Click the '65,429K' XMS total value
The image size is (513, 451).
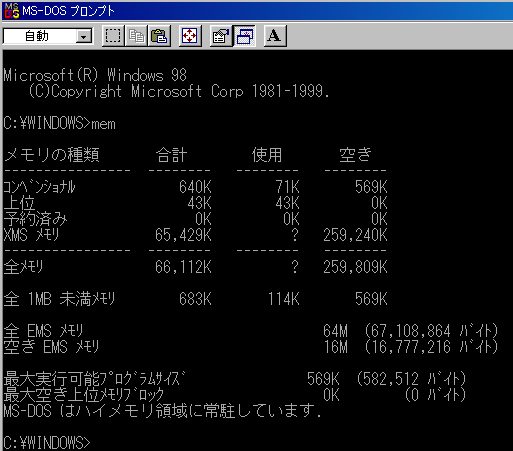click(x=183, y=235)
